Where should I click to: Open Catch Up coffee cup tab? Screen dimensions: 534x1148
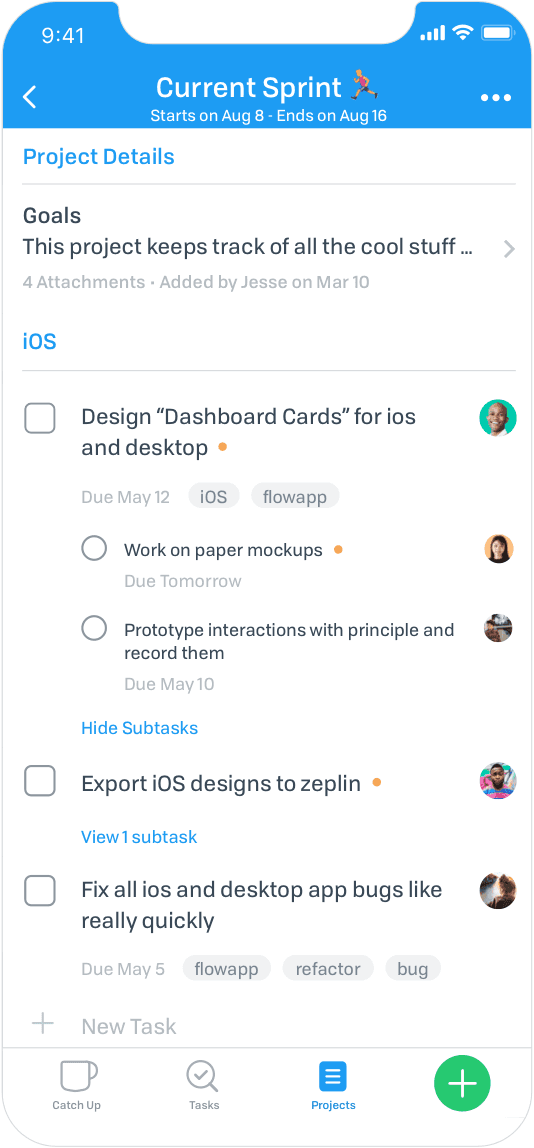click(77, 1086)
